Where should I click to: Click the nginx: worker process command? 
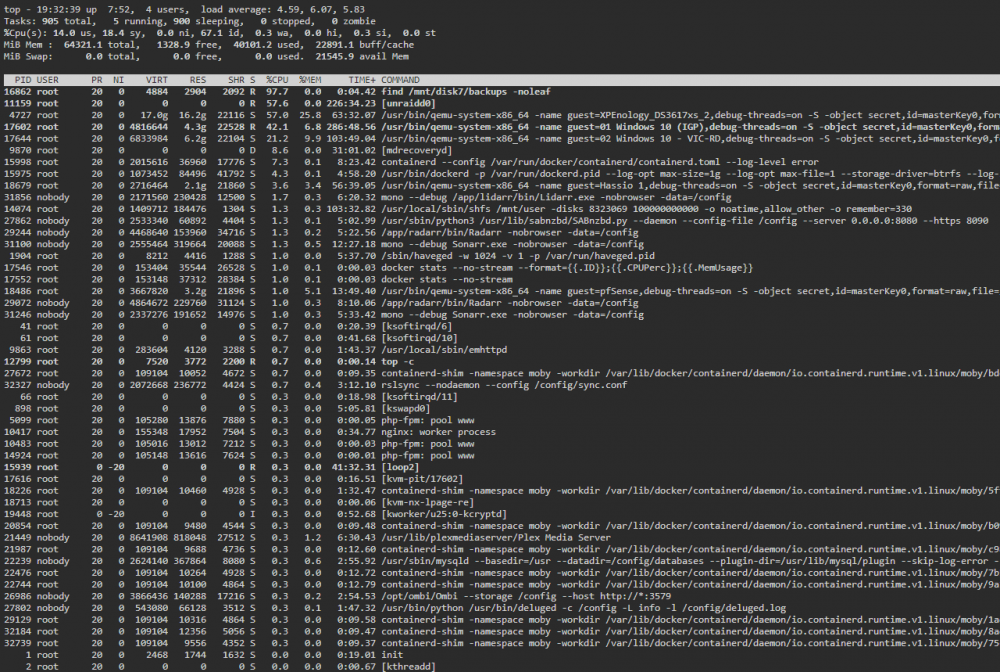(x=438, y=433)
